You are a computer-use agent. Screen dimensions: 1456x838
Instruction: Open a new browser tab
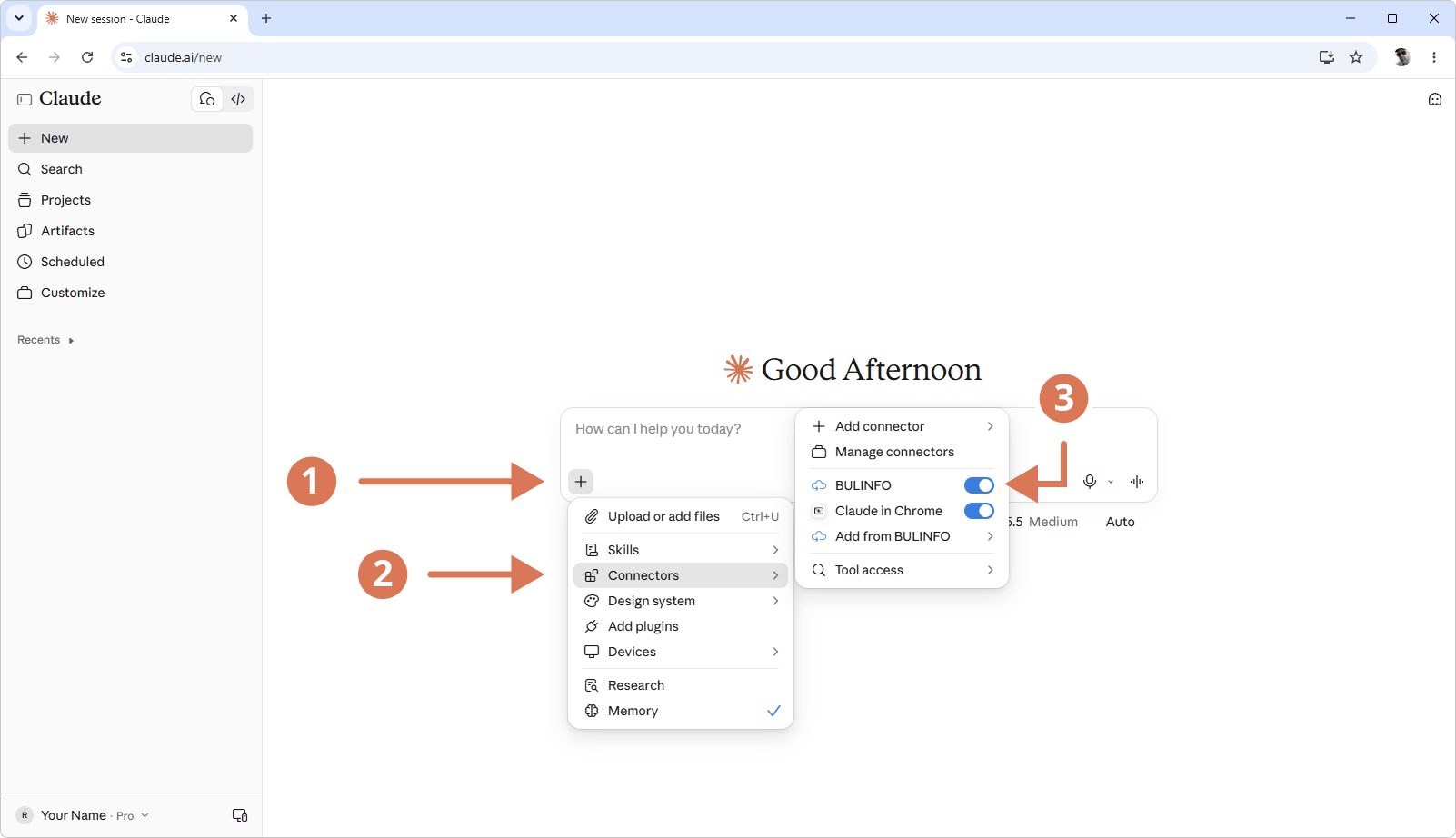click(x=266, y=18)
